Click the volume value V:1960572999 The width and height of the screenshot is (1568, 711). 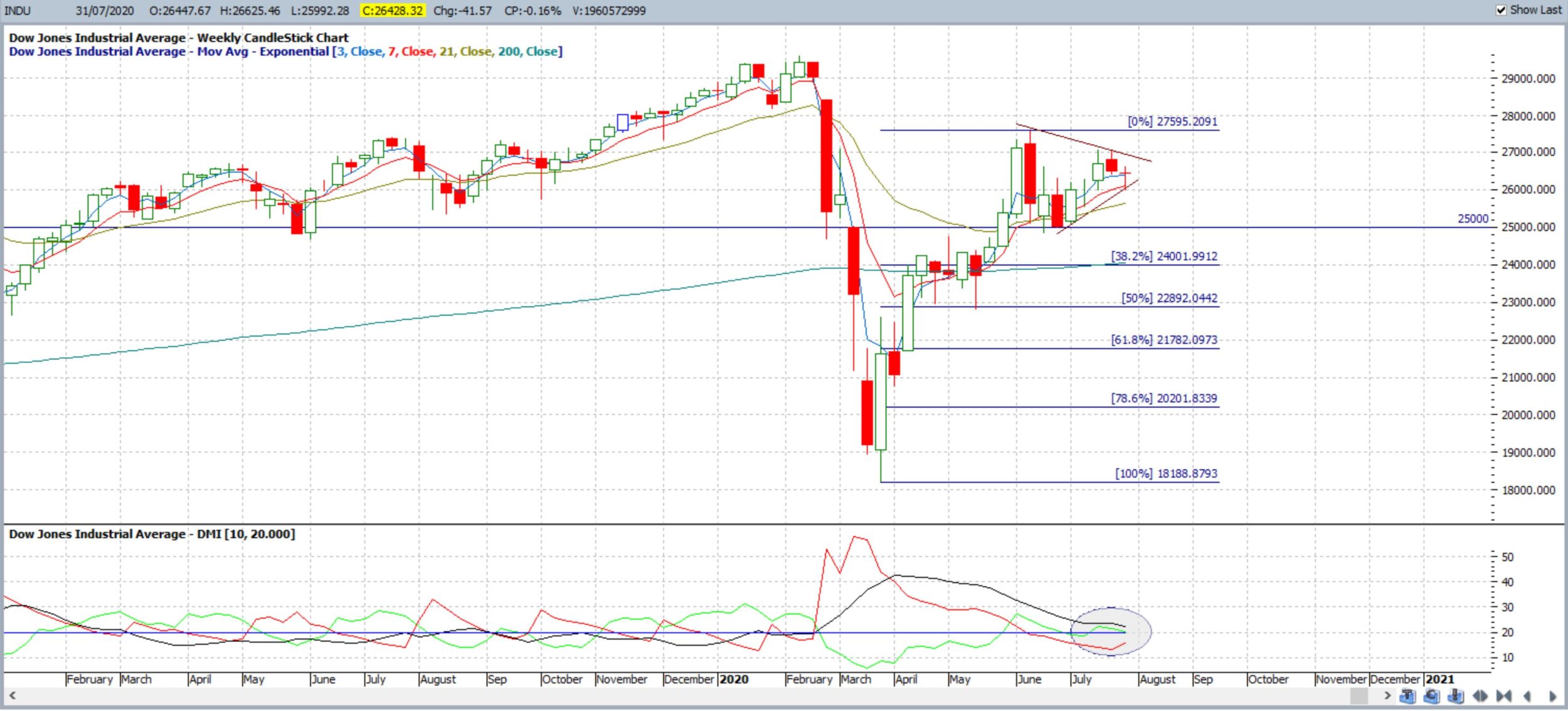point(609,11)
